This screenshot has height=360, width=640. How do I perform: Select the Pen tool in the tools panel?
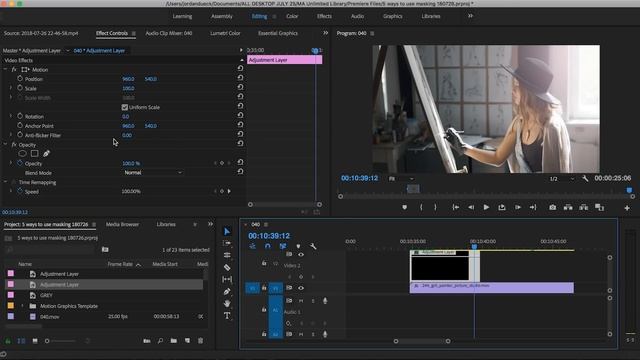coord(227,291)
